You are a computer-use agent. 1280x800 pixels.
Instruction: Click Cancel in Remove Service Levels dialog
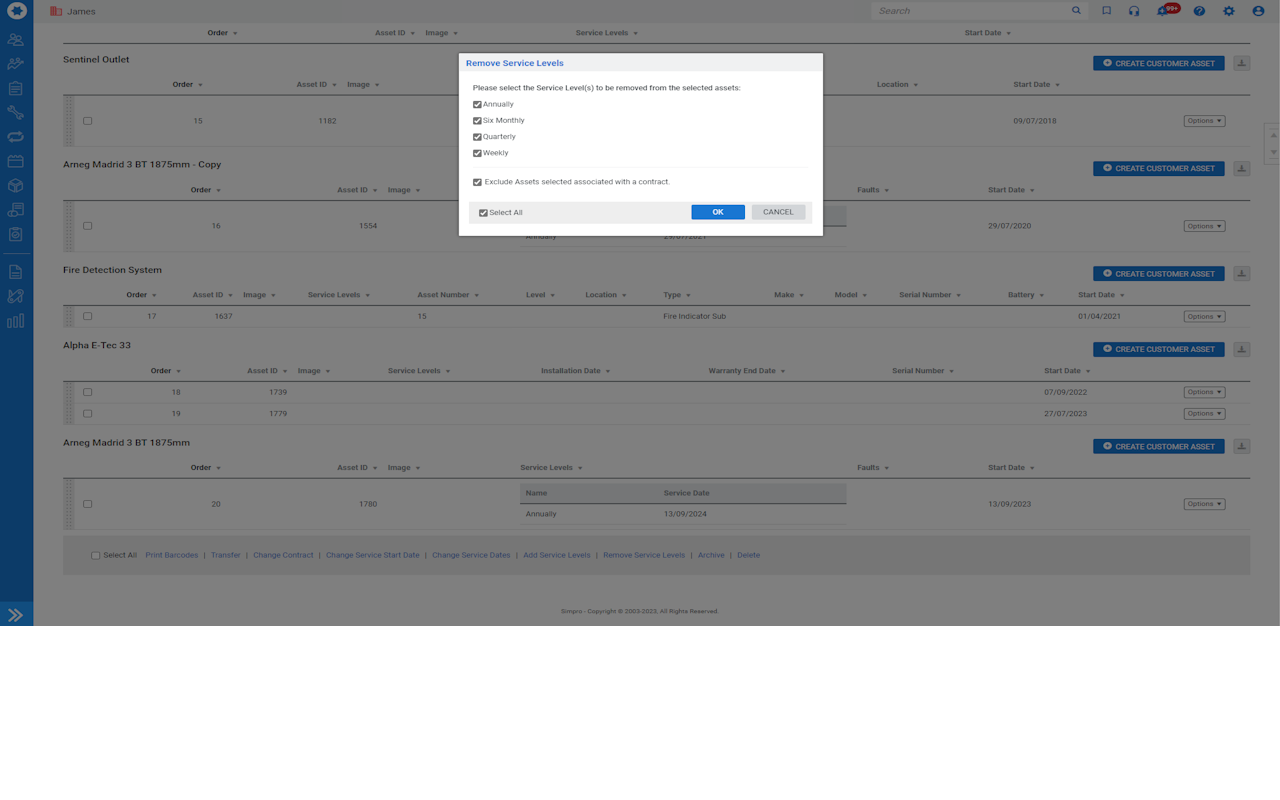click(778, 212)
